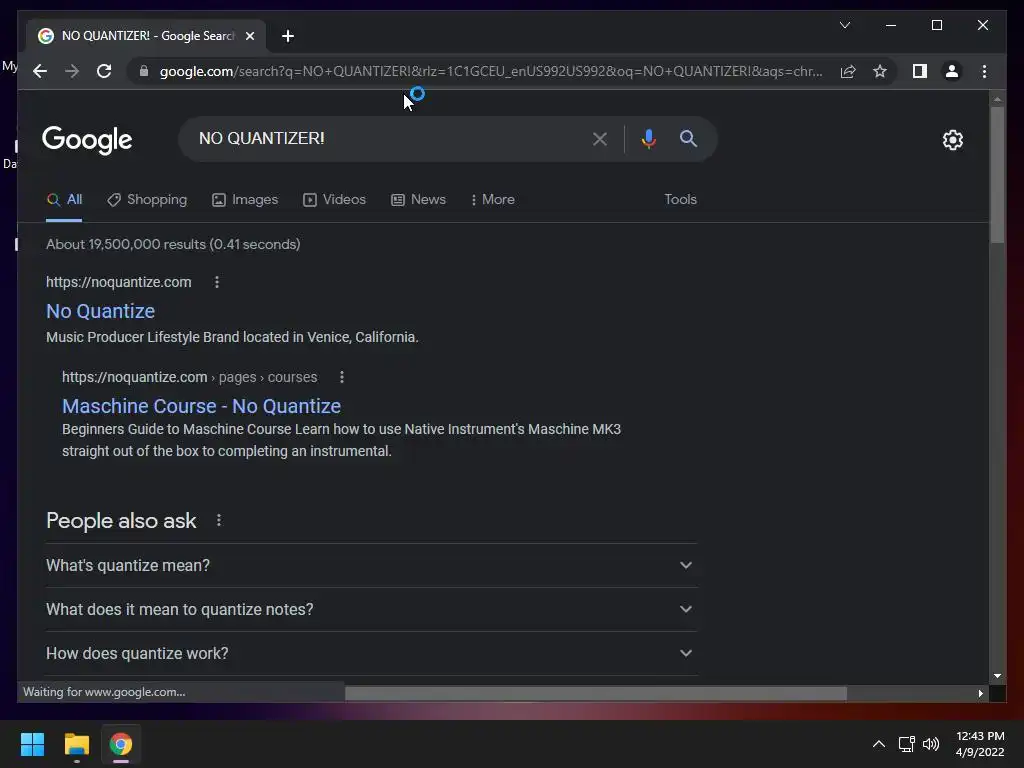Open File Explorer from the taskbar
The image size is (1024, 768).
[76, 744]
